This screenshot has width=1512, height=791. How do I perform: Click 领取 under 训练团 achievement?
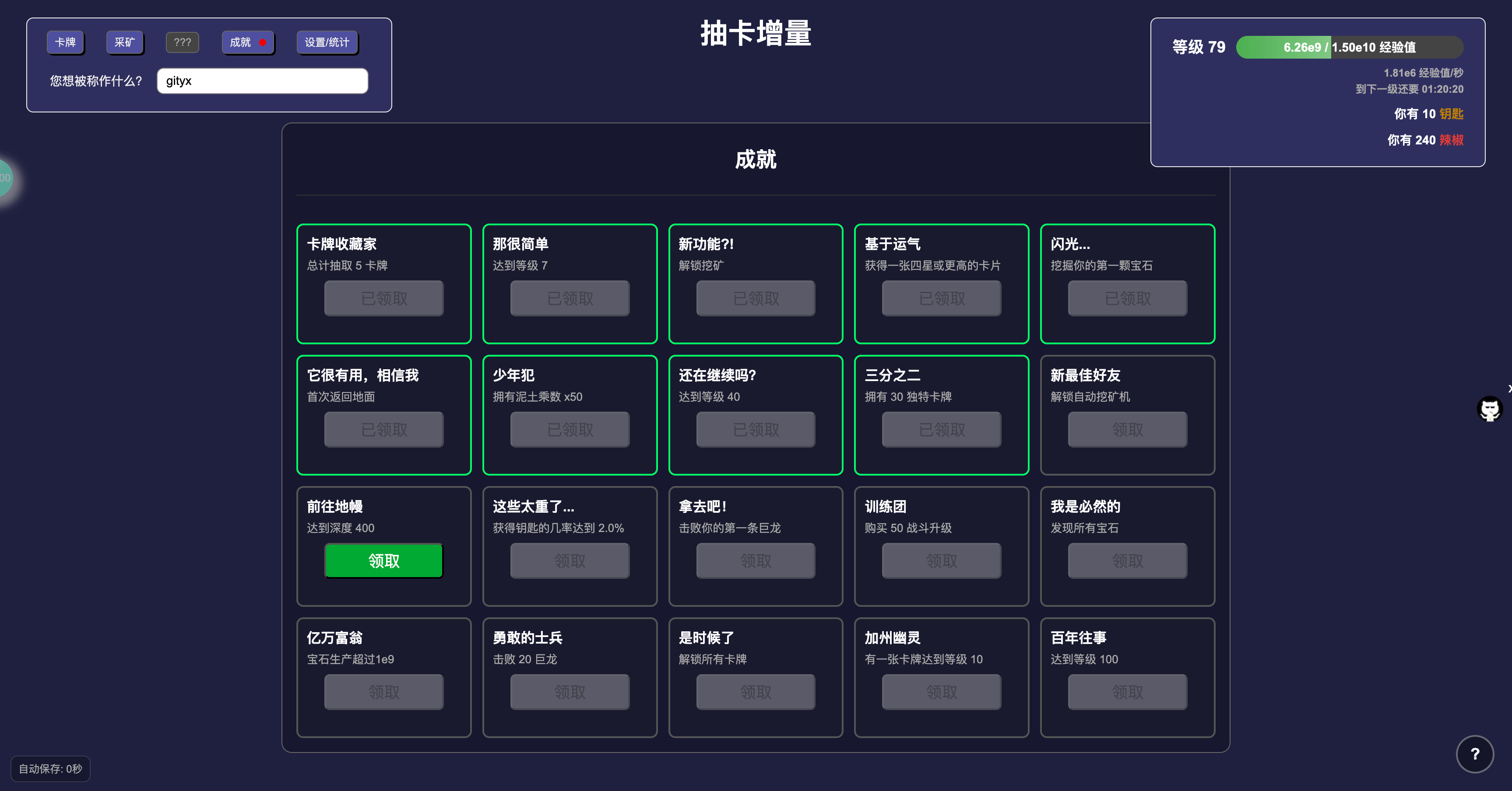[941, 561]
